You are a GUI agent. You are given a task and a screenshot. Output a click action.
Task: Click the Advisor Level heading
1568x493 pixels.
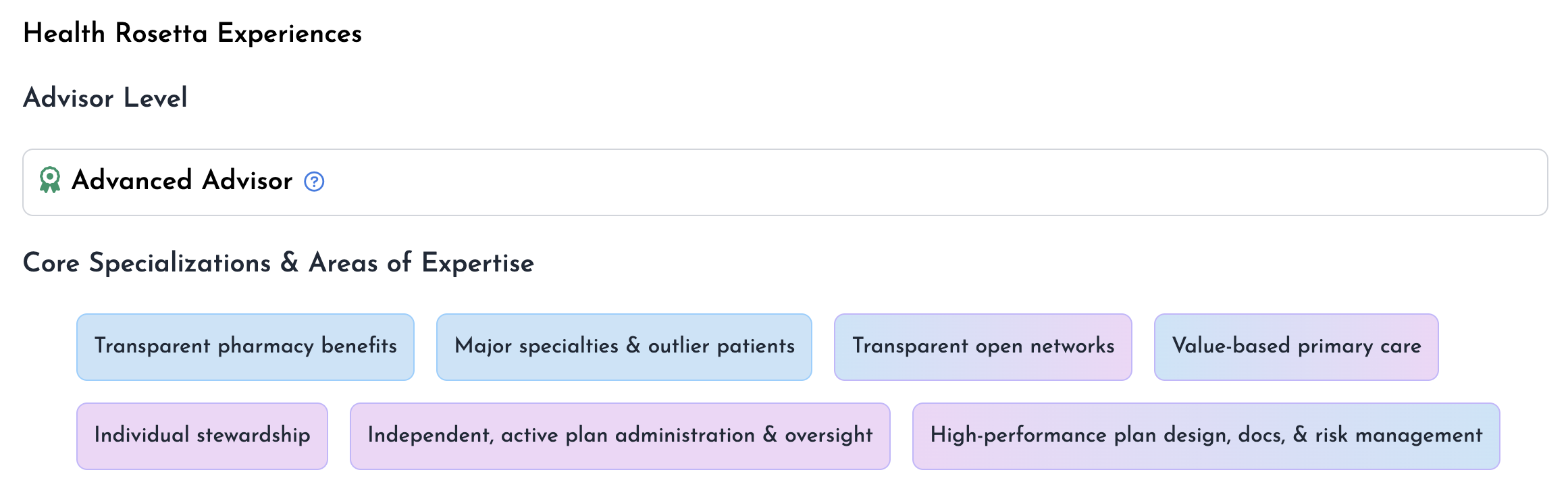(x=105, y=98)
